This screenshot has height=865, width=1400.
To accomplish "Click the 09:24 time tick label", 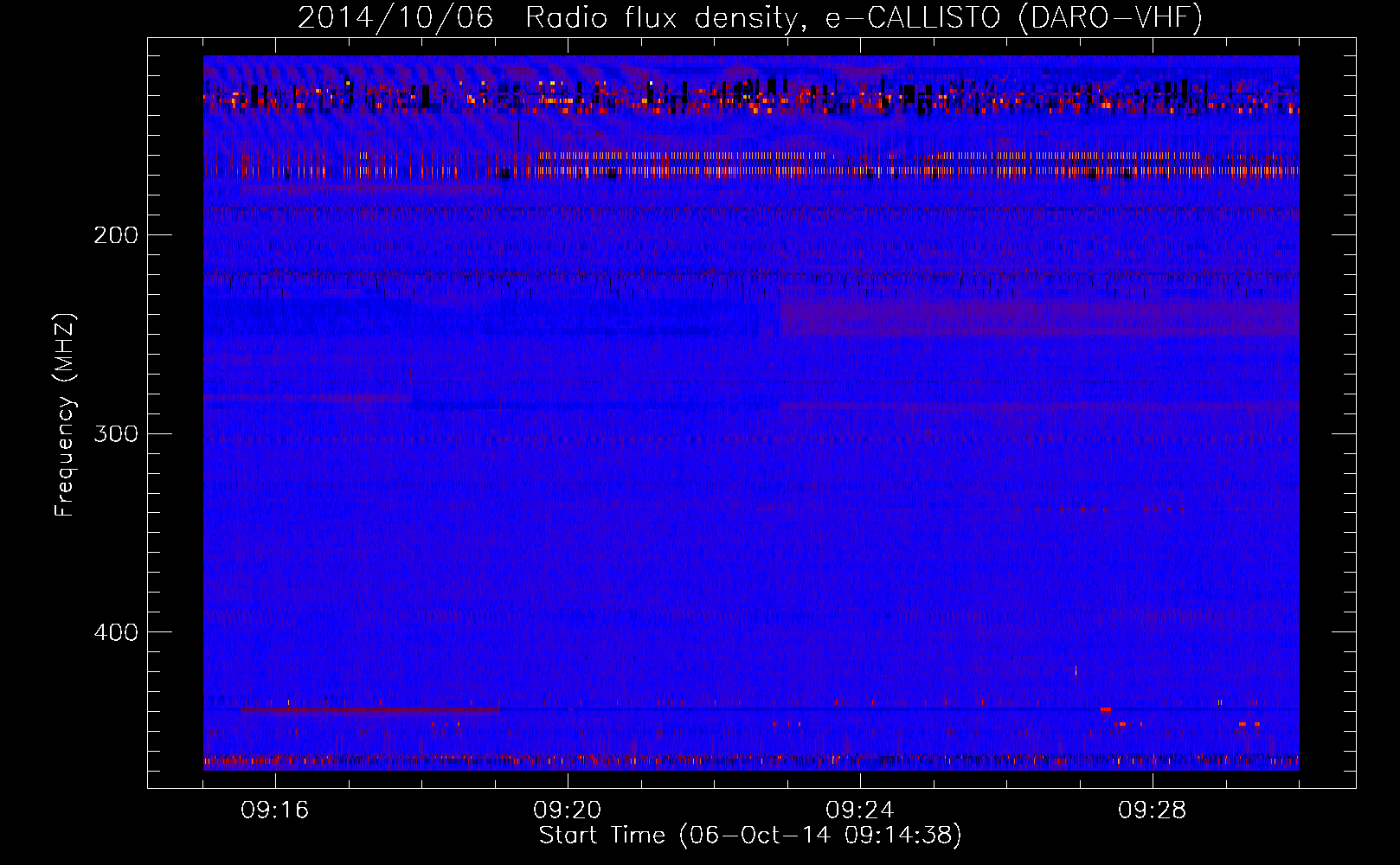I will point(860,811).
